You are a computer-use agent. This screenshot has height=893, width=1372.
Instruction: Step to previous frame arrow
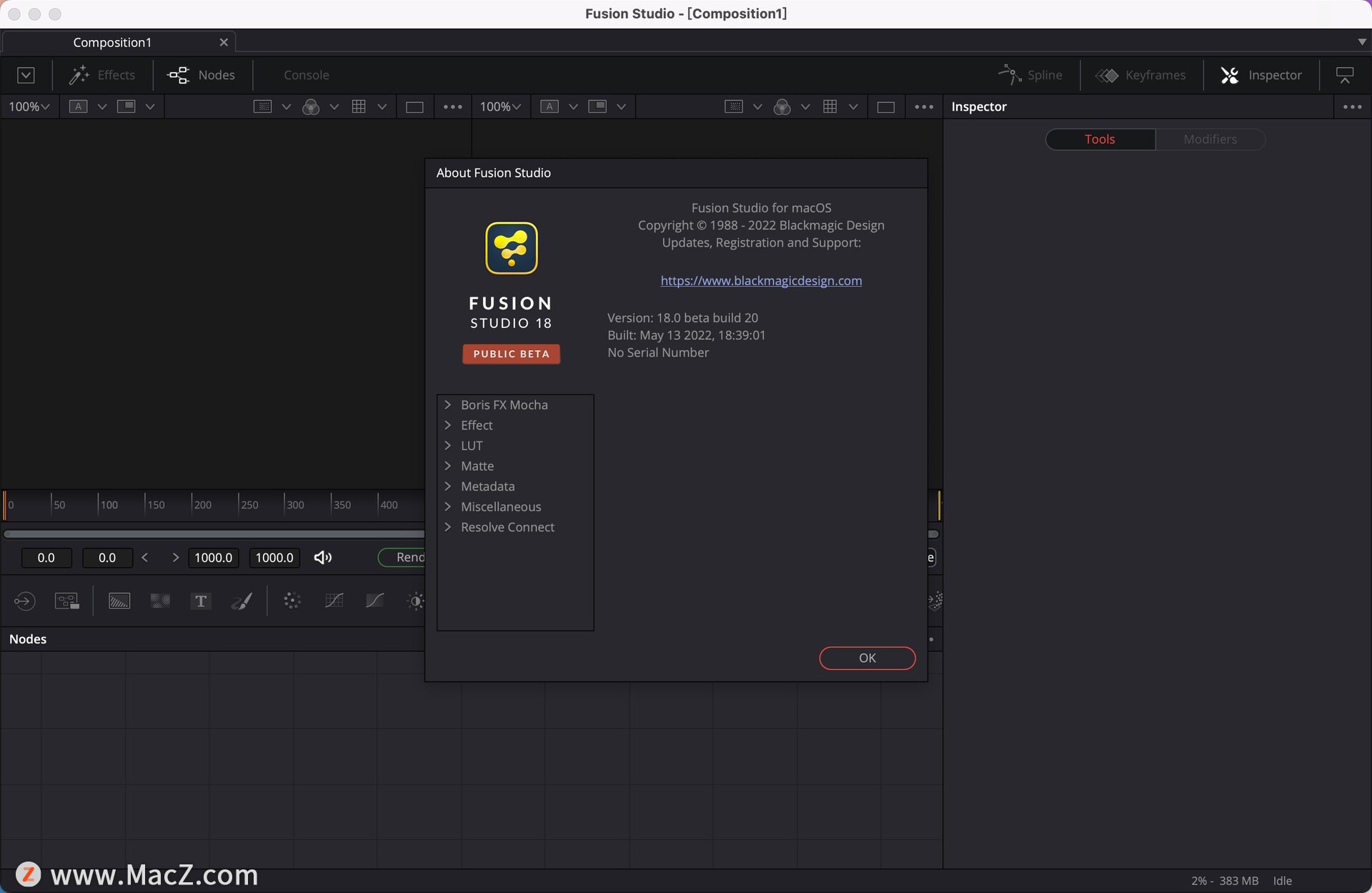(145, 557)
